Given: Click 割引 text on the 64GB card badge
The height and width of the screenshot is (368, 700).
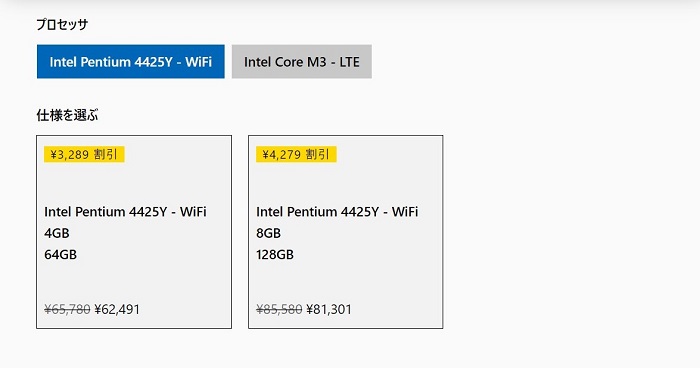Looking at the screenshot, I should [x=105, y=155].
